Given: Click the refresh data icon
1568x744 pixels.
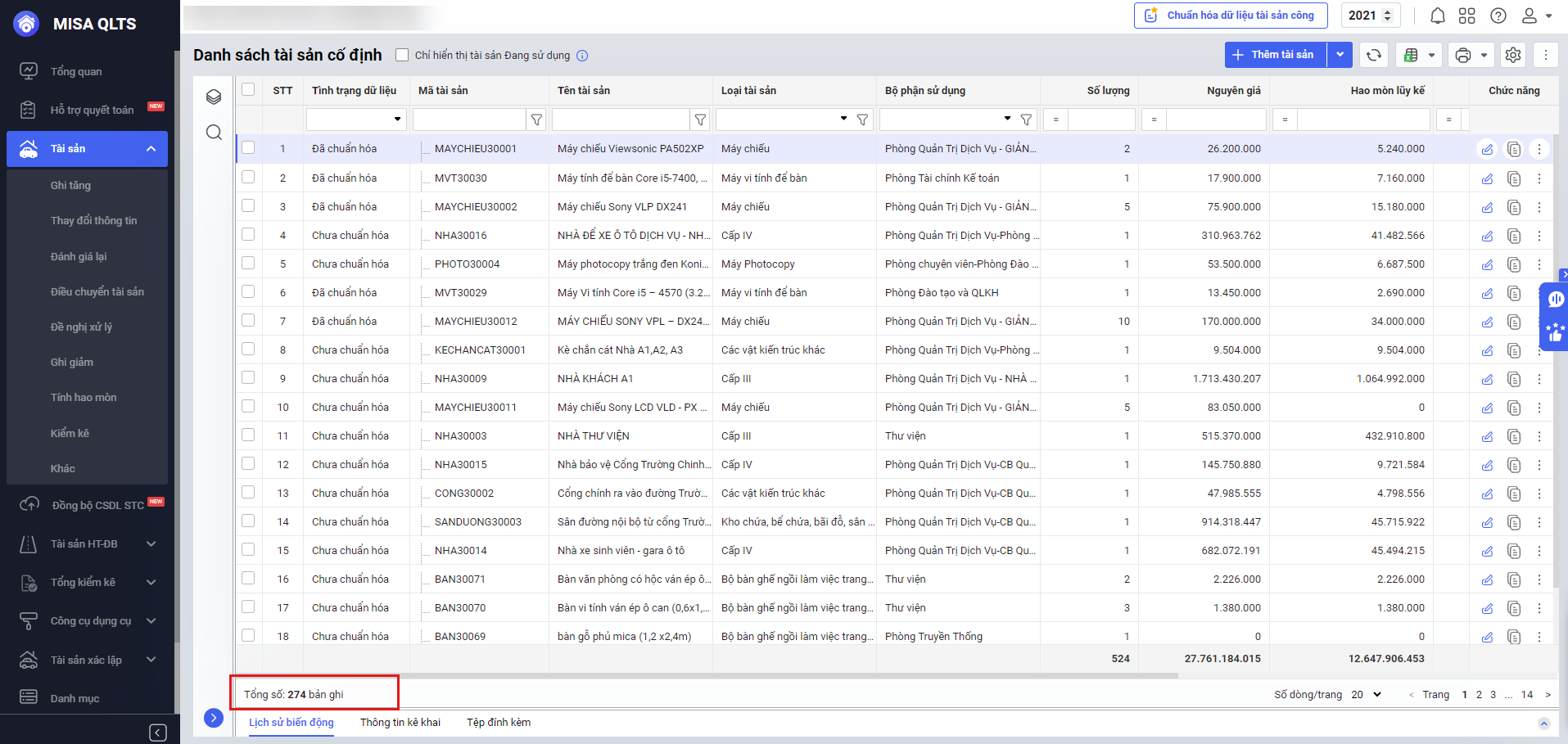Looking at the screenshot, I should (1374, 55).
